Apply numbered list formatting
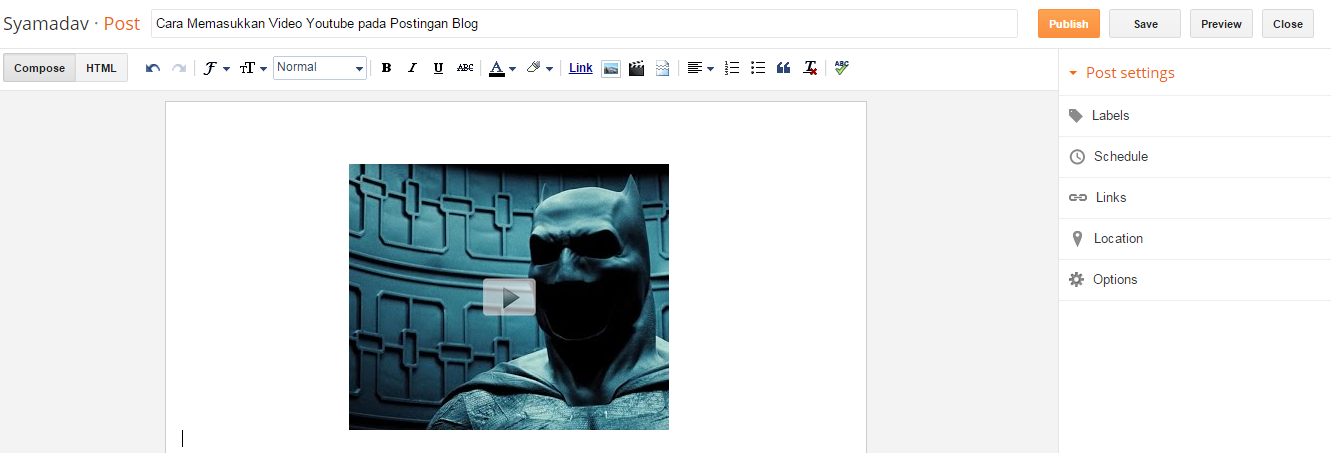 (x=732, y=68)
